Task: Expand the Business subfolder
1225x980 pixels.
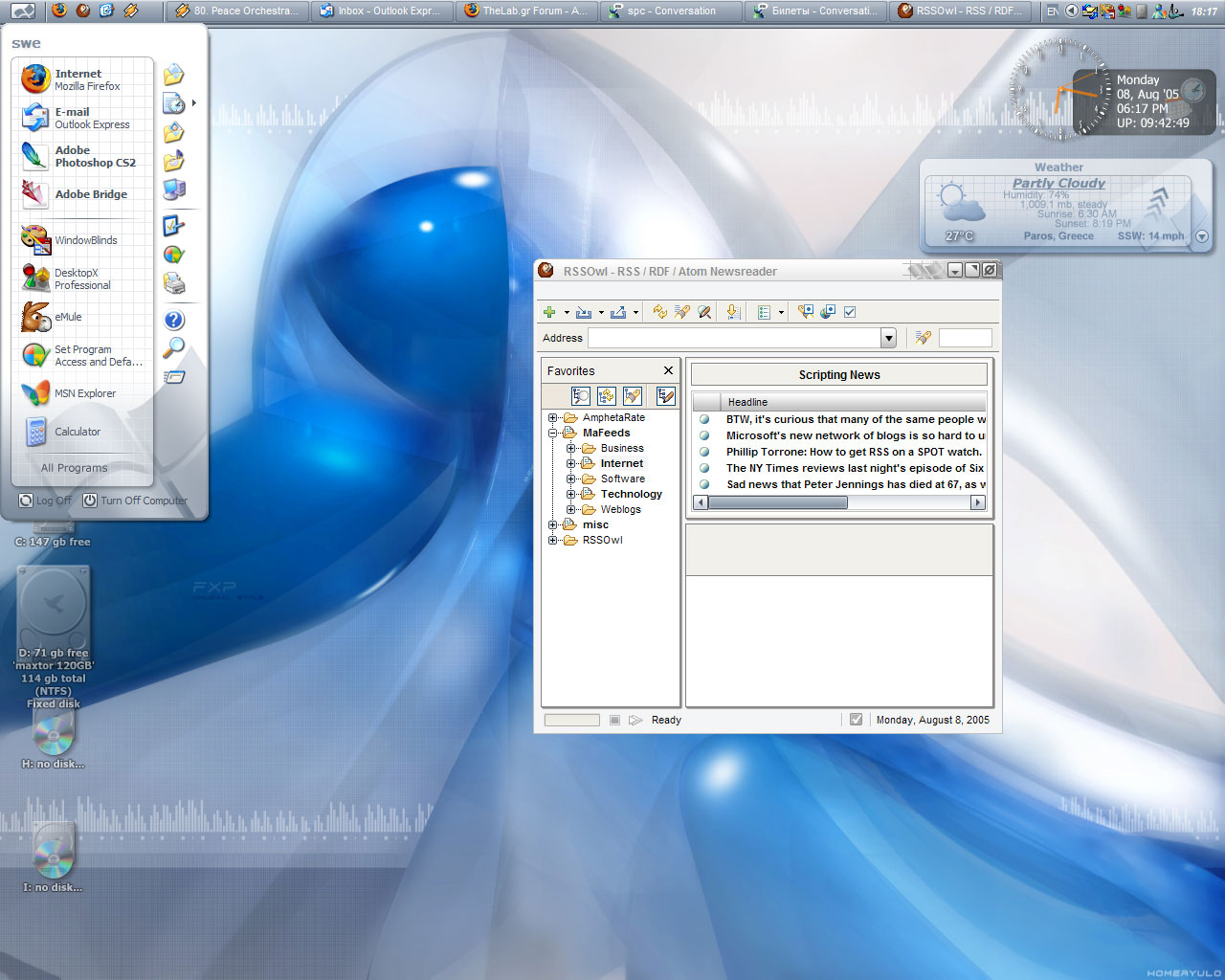Action: click(x=570, y=448)
